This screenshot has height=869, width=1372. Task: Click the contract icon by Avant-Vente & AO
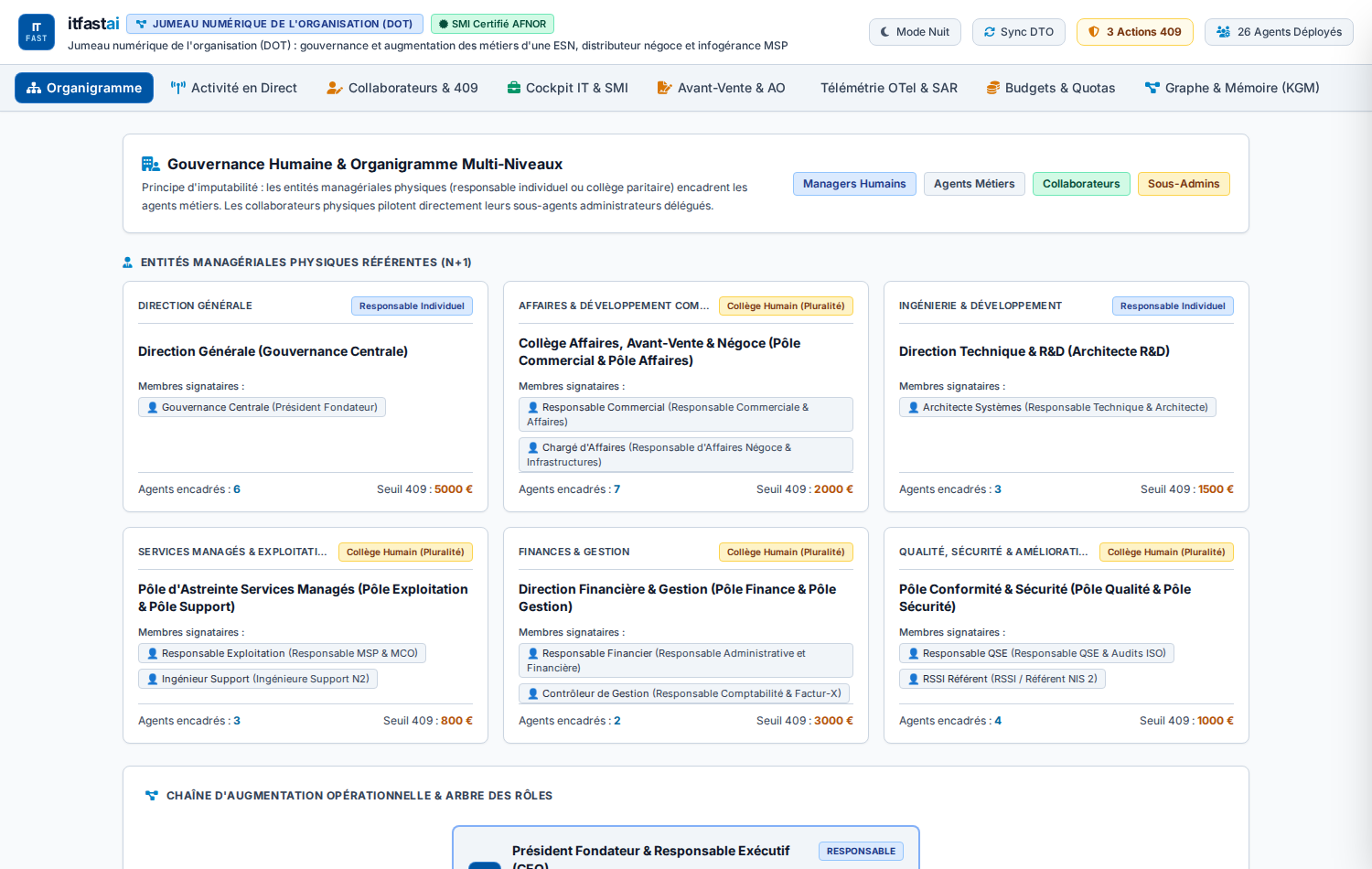(x=665, y=88)
